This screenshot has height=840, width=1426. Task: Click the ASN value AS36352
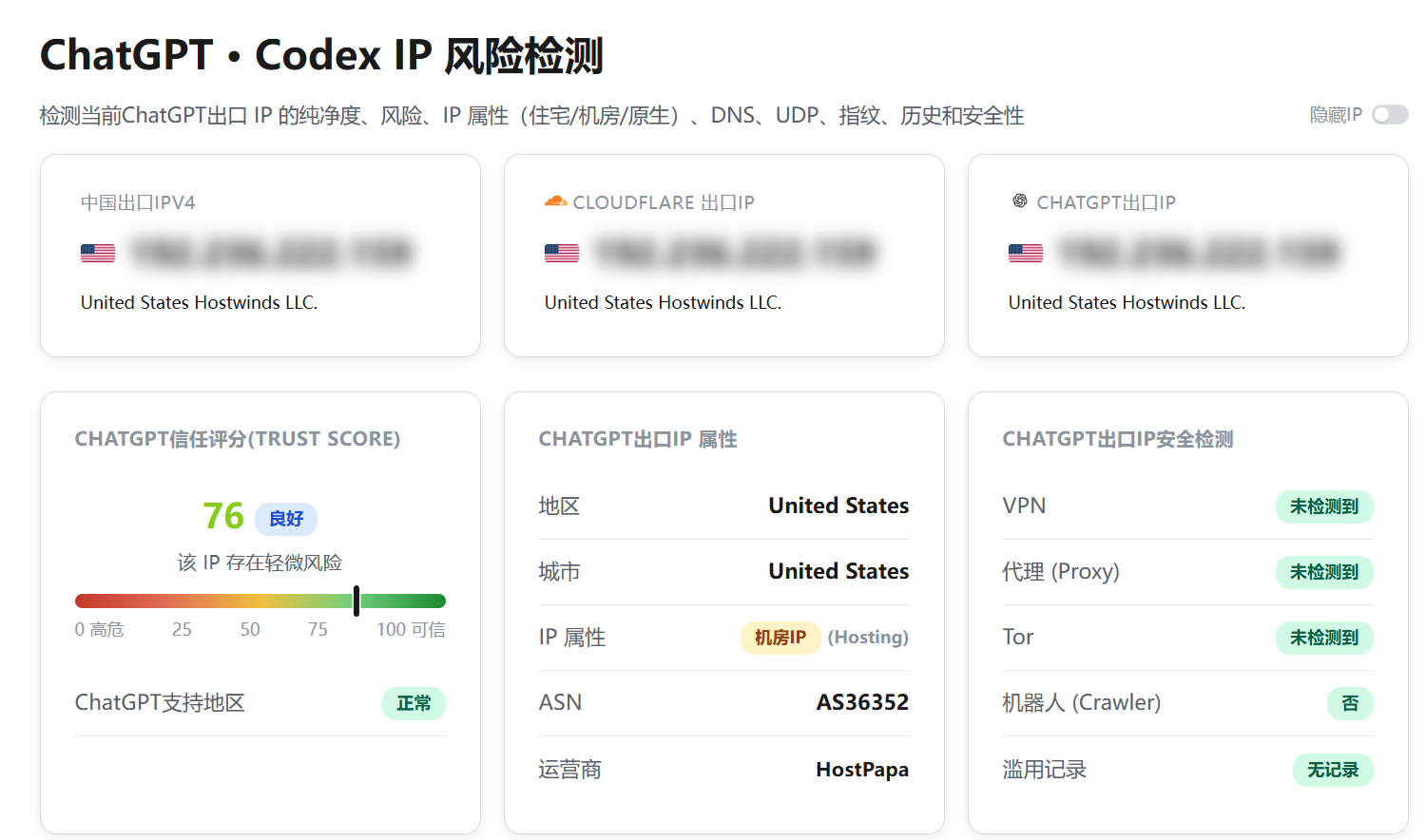862,702
